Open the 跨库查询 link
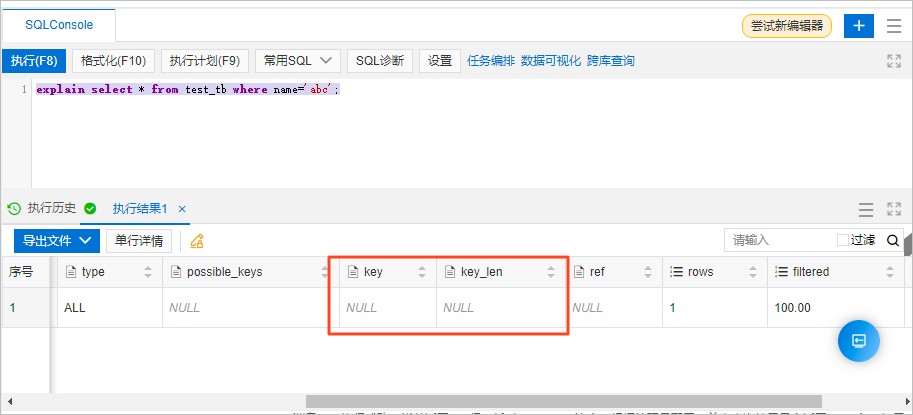 click(611, 61)
